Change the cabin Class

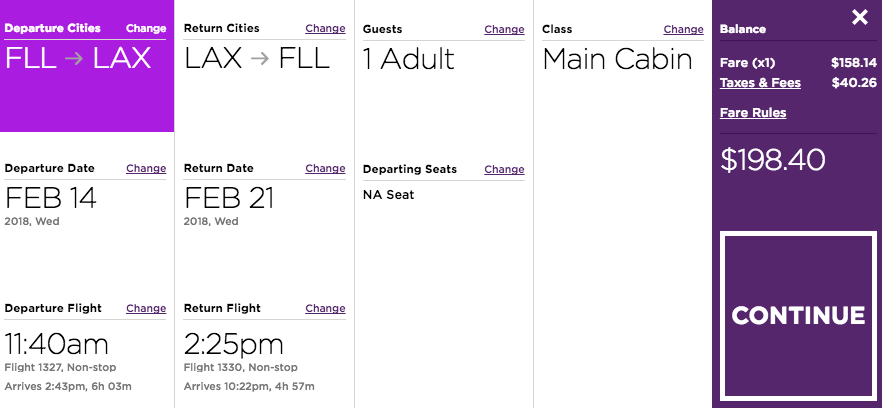(x=683, y=29)
